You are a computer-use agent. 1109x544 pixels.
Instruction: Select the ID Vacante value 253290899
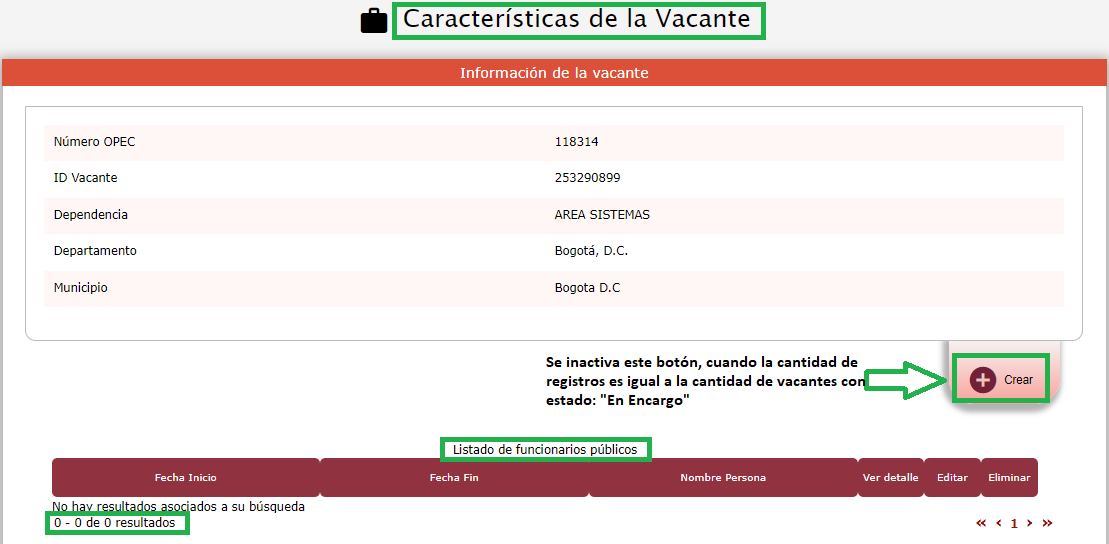[586, 178]
